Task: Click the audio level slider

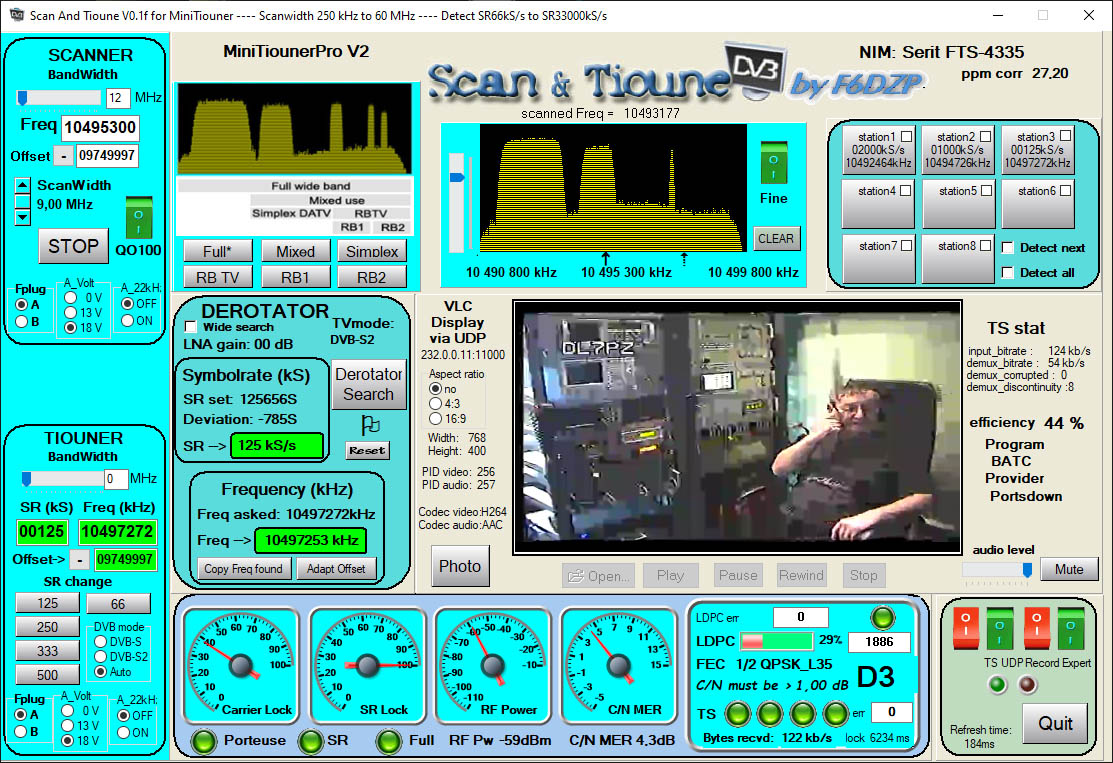Action: point(997,569)
